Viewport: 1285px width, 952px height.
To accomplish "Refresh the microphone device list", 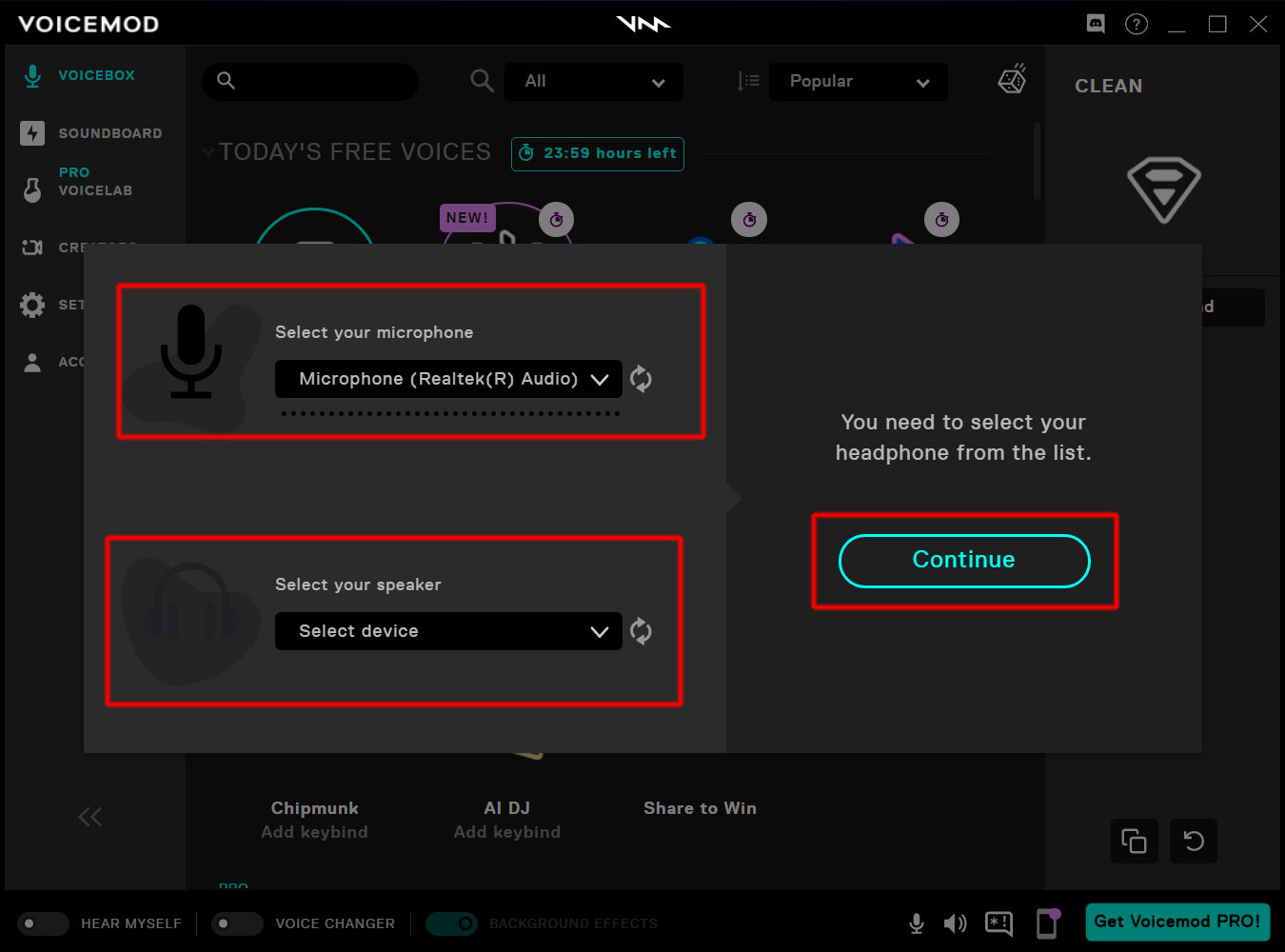I will (x=642, y=379).
